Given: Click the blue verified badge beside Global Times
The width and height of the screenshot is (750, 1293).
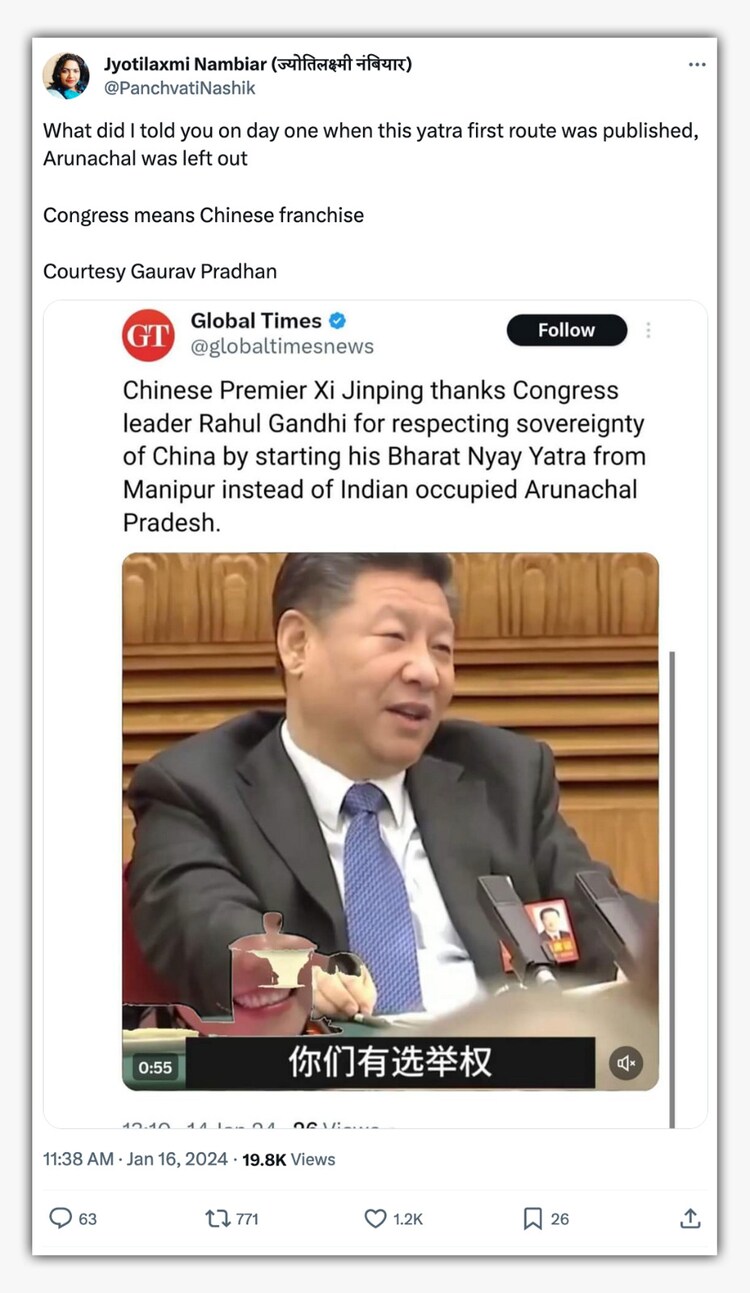Looking at the screenshot, I should point(338,321).
